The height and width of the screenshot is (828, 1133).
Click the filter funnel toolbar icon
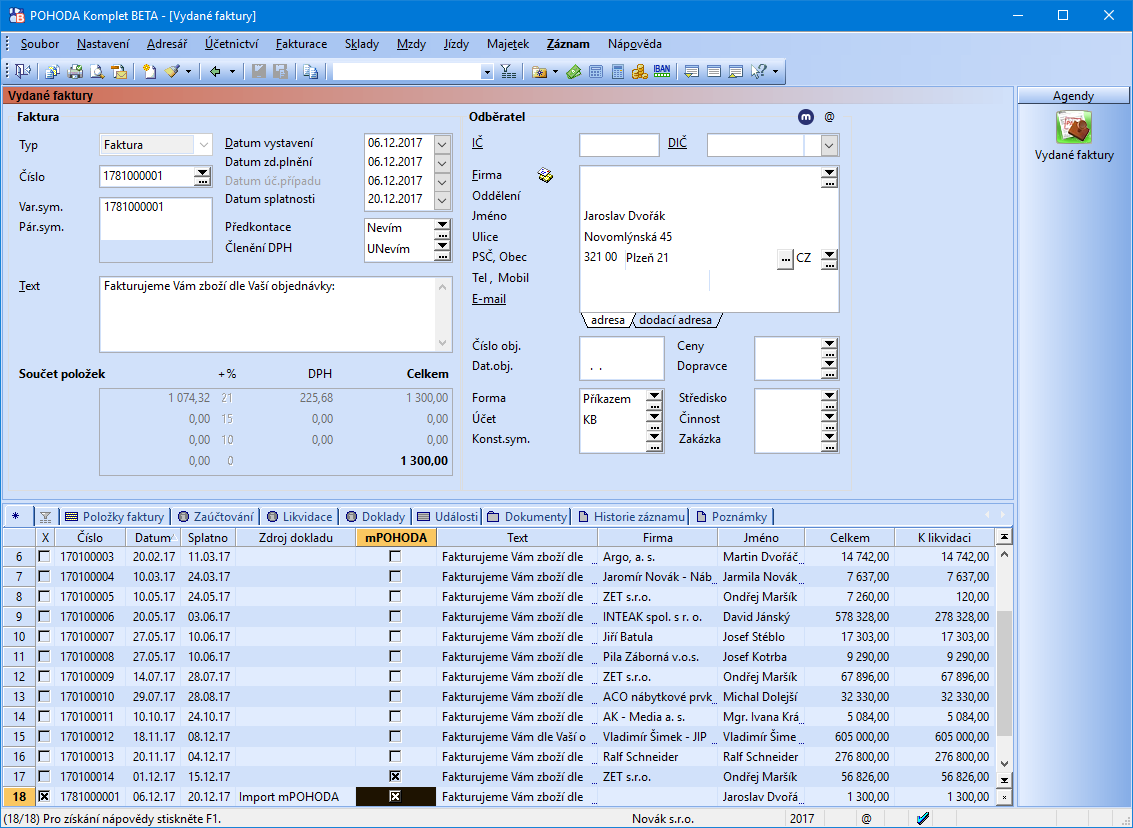point(509,72)
